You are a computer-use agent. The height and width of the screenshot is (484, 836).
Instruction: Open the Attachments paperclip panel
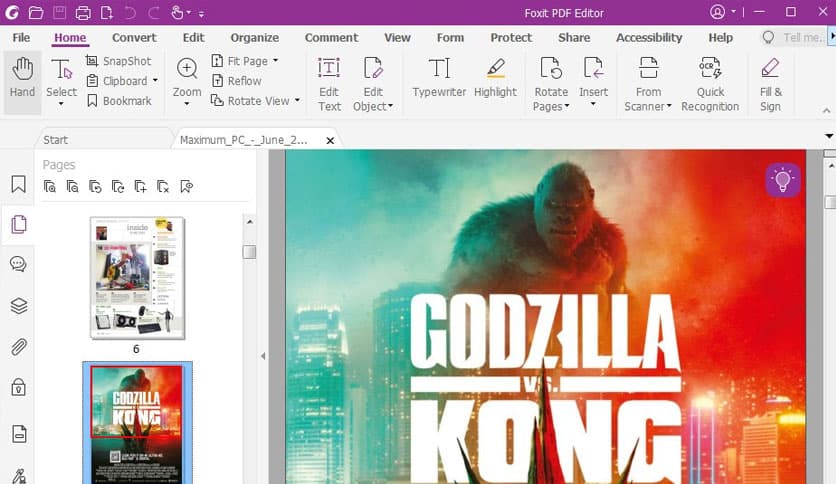18,347
